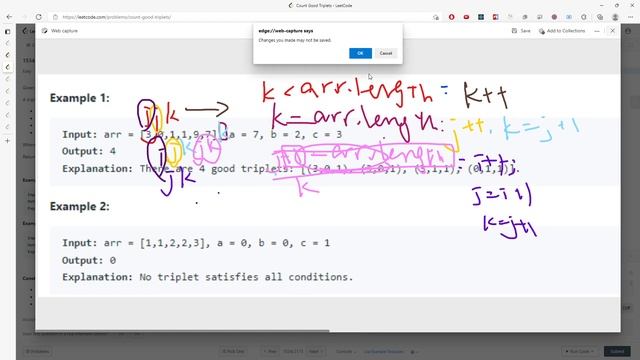
Task: Open the site info padlock icon
Action: coord(55,17)
